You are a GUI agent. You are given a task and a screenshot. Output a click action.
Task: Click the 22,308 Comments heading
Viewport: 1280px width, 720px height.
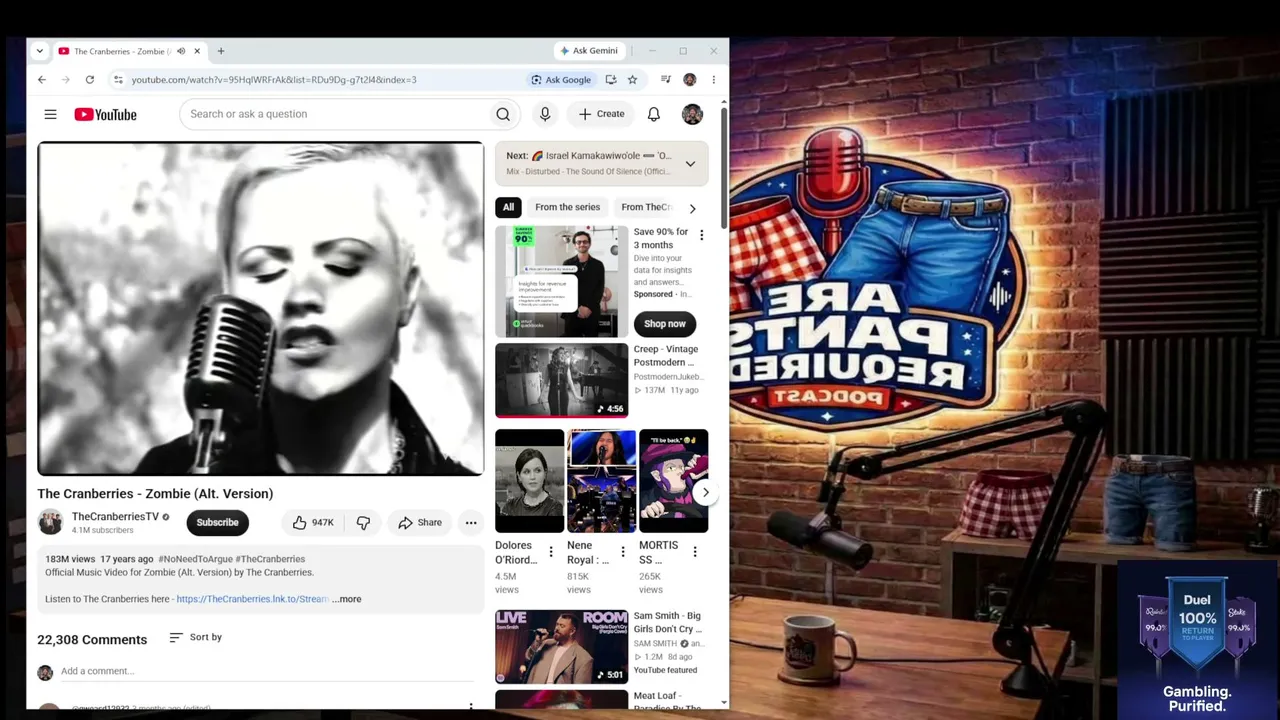(x=92, y=640)
